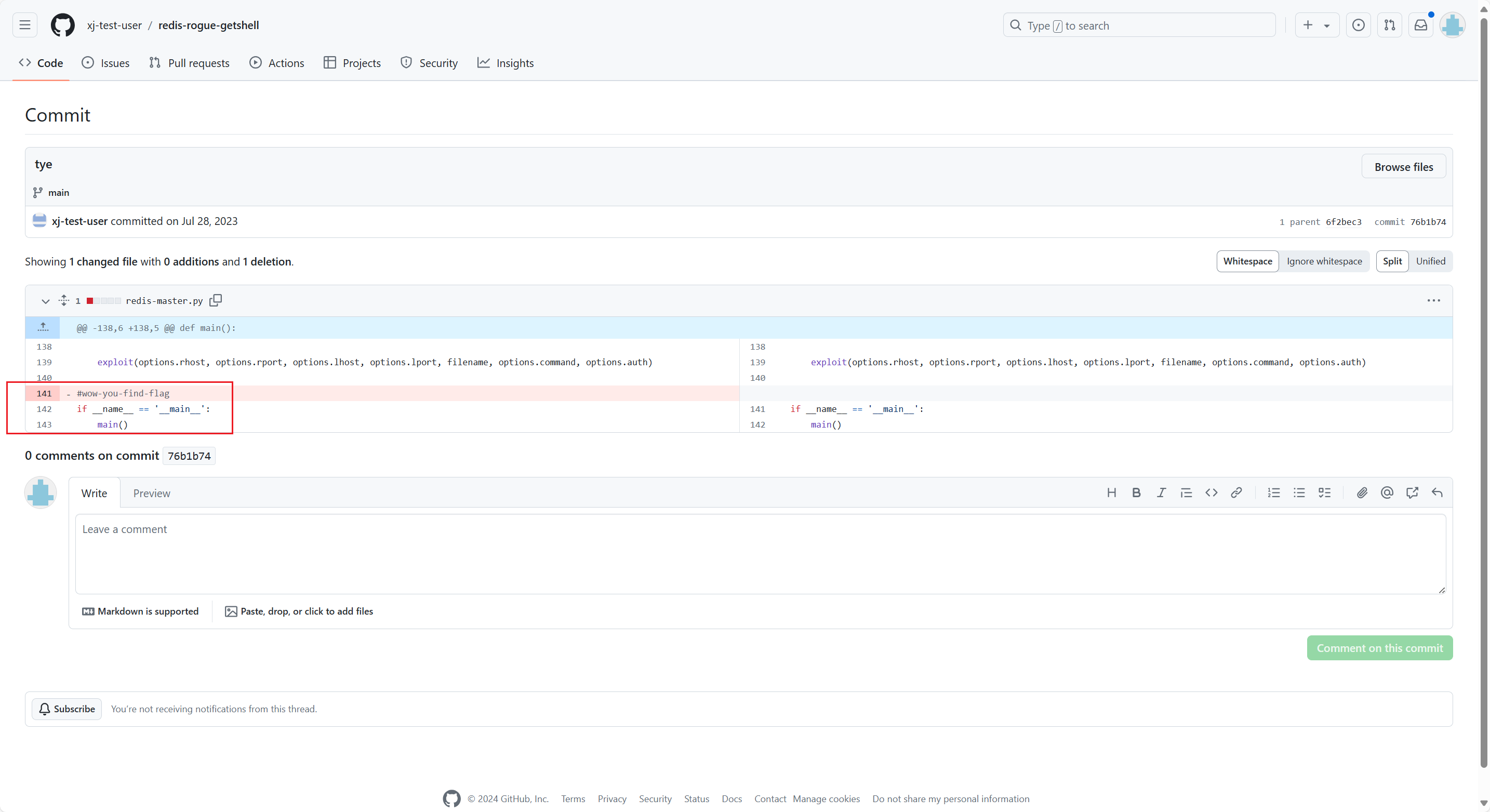The image size is (1490, 812).
Task: Open the Pull requests tab
Action: [x=189, y=63]
